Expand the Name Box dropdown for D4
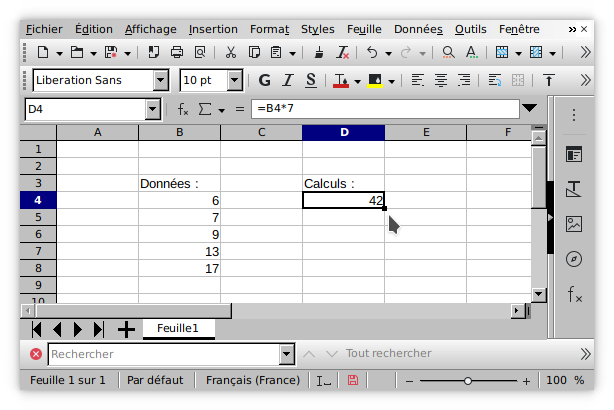This screenshot has height=410, width=614. (153, 109)
